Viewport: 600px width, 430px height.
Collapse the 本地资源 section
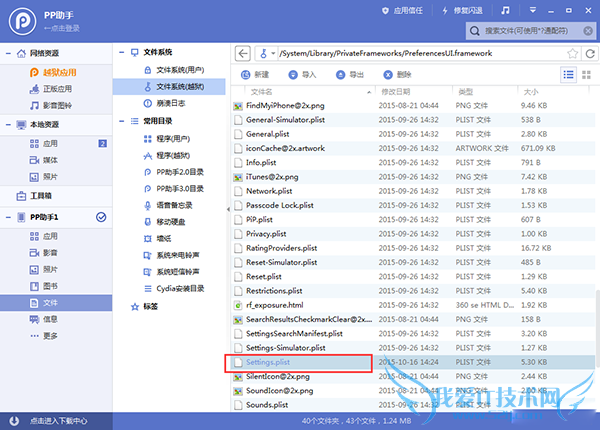coord(8,125)
